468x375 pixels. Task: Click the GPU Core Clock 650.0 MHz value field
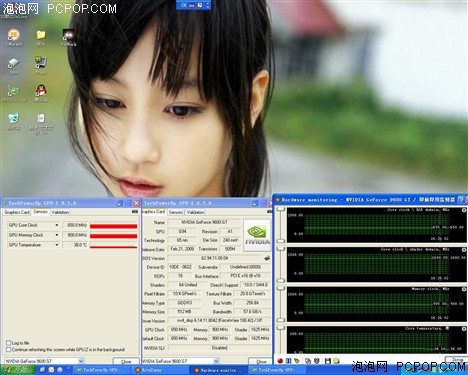75,225
